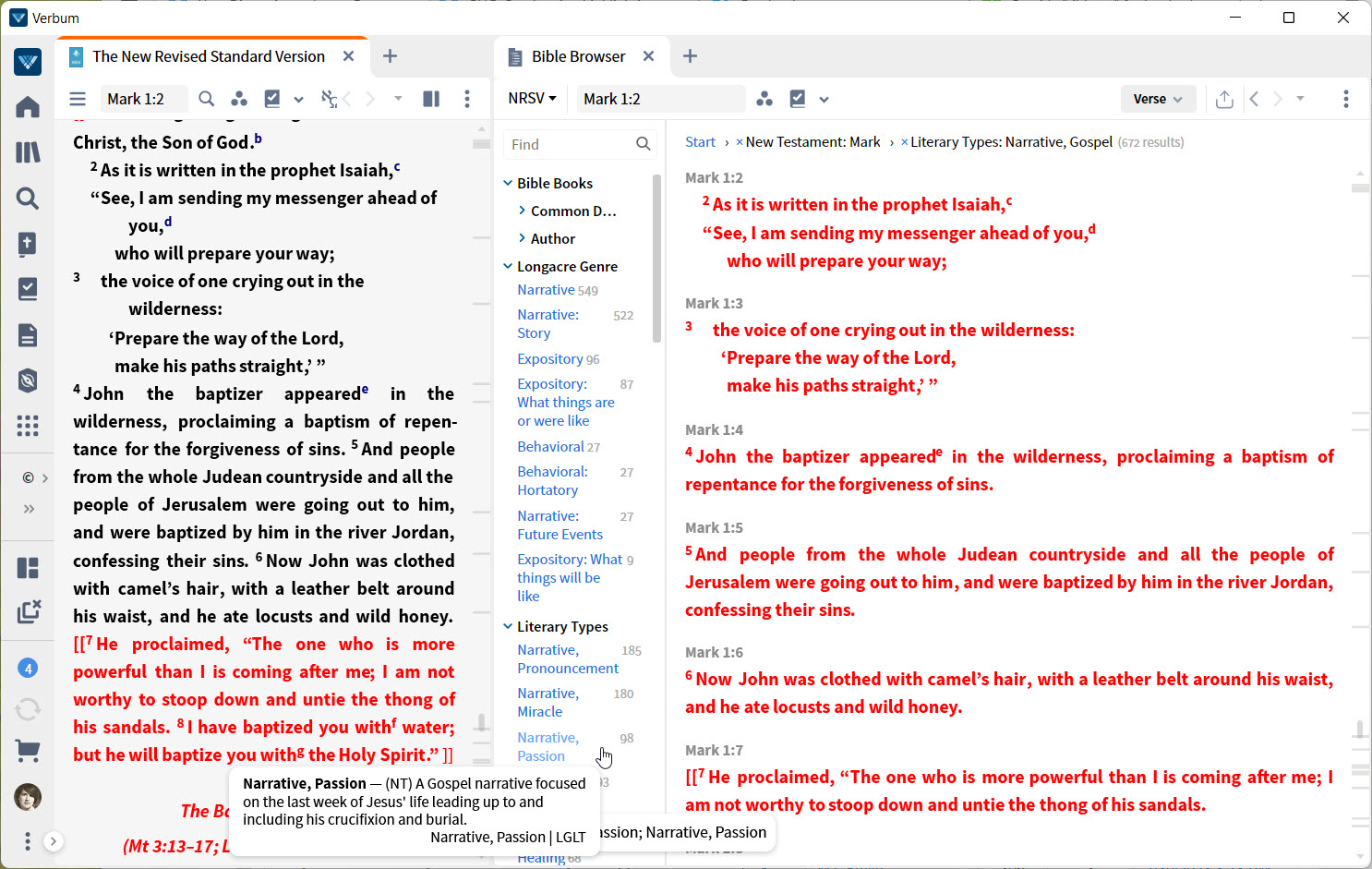This screenshot has height=869, width=1372.
Task: Toggle multi-column view in the NRSV panel
Action: (x=431, y=99)
